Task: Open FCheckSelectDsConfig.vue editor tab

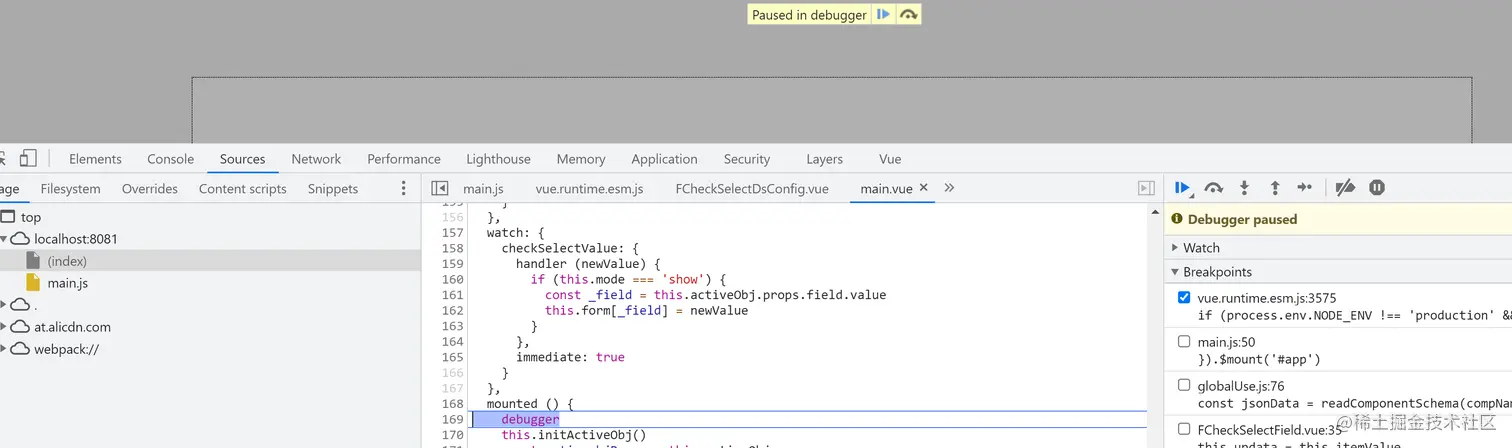Action: [x=752, y=189]
